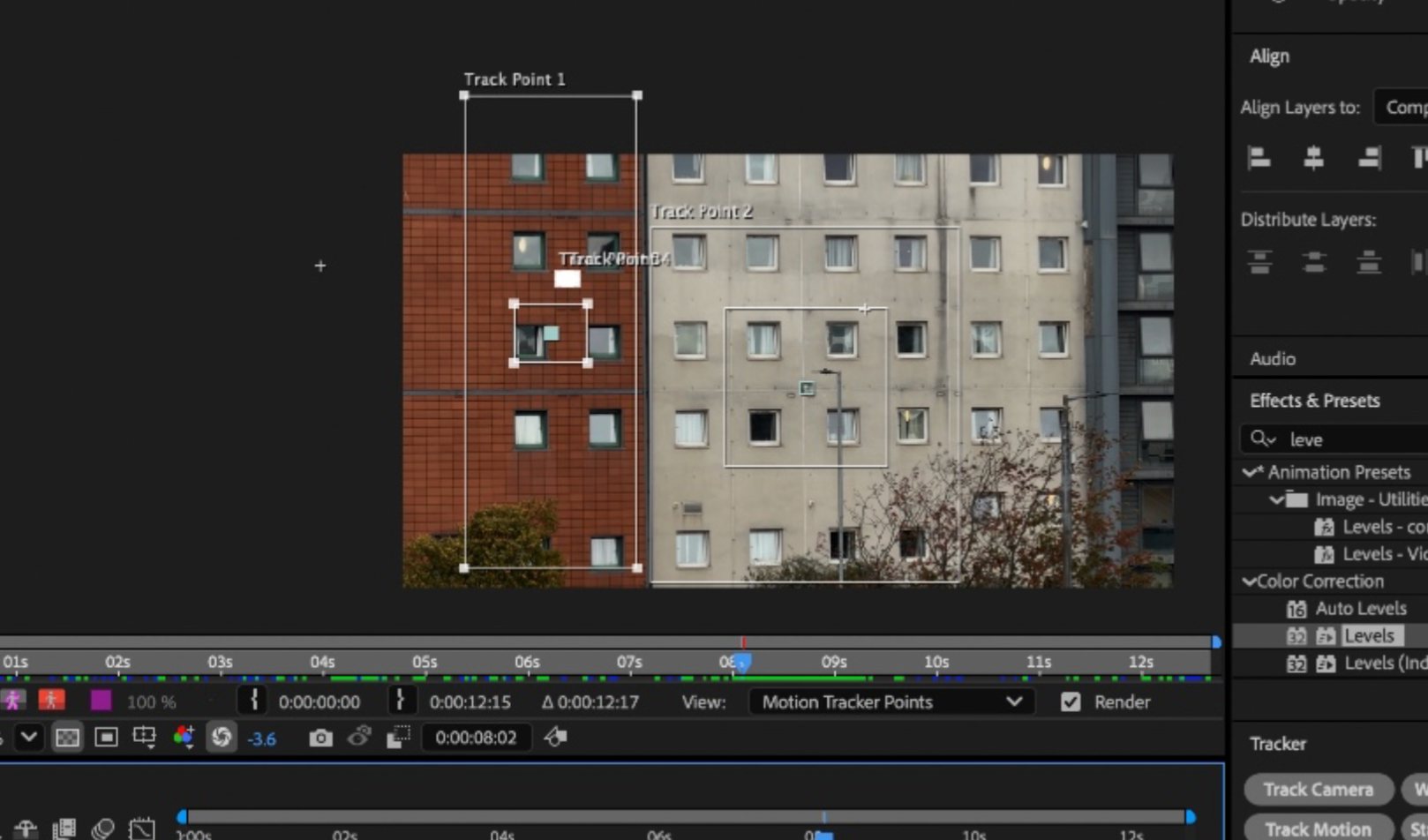Click distribute layers by top edges icon
The height and width of the screenshot is (840, 1428).
[x=1259, y=262]
